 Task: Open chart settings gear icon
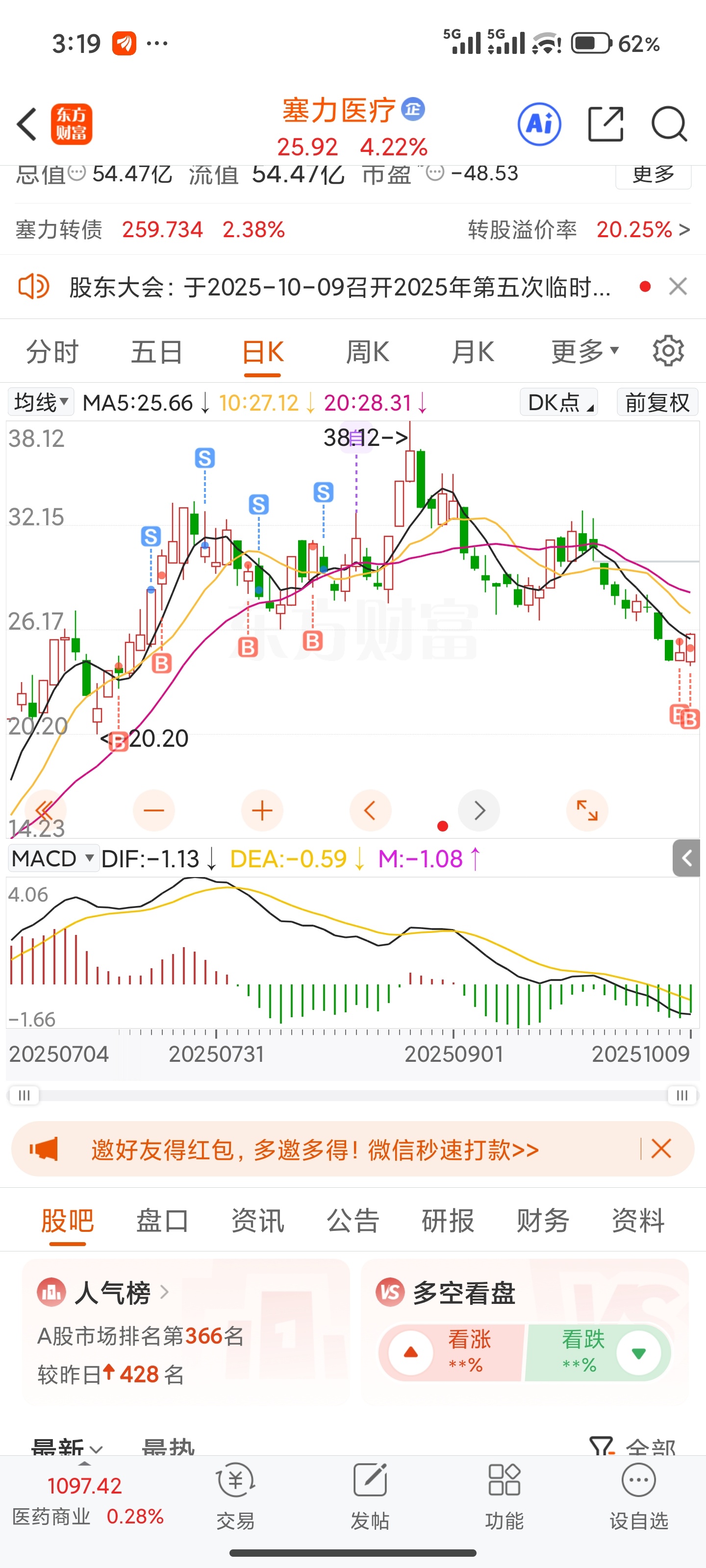[x=668, y=351]
